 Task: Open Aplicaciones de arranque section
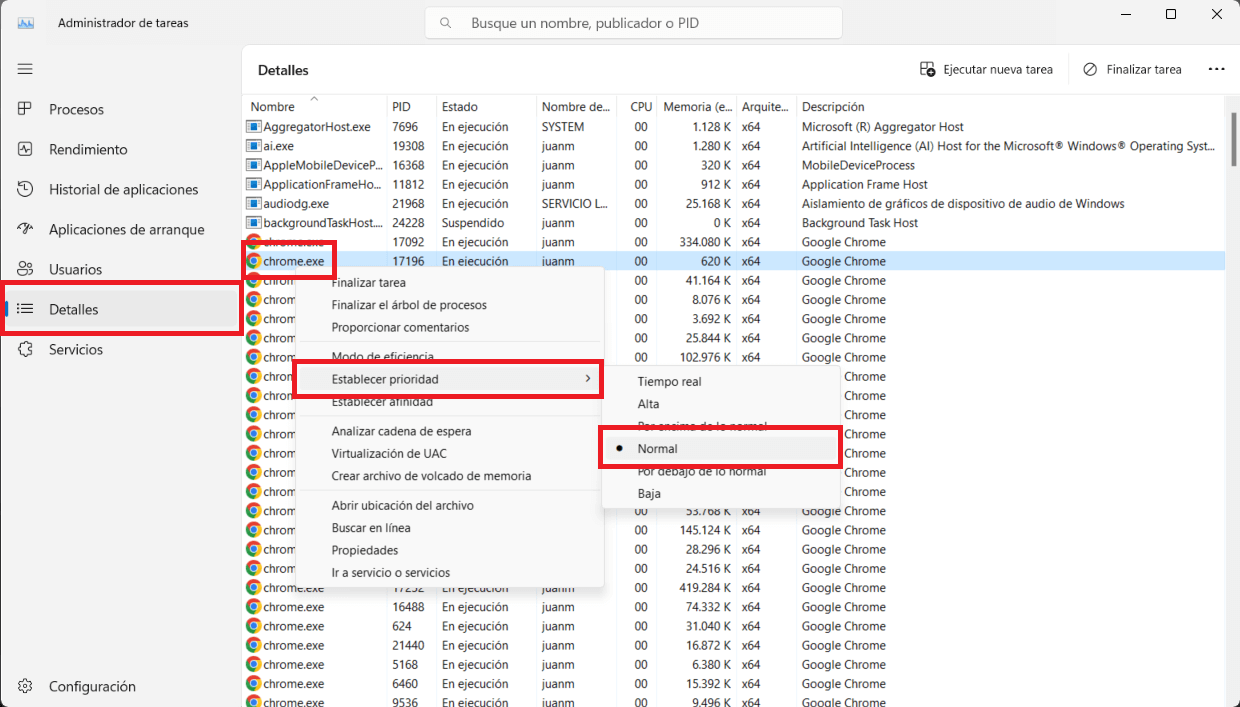coord(125,229)
